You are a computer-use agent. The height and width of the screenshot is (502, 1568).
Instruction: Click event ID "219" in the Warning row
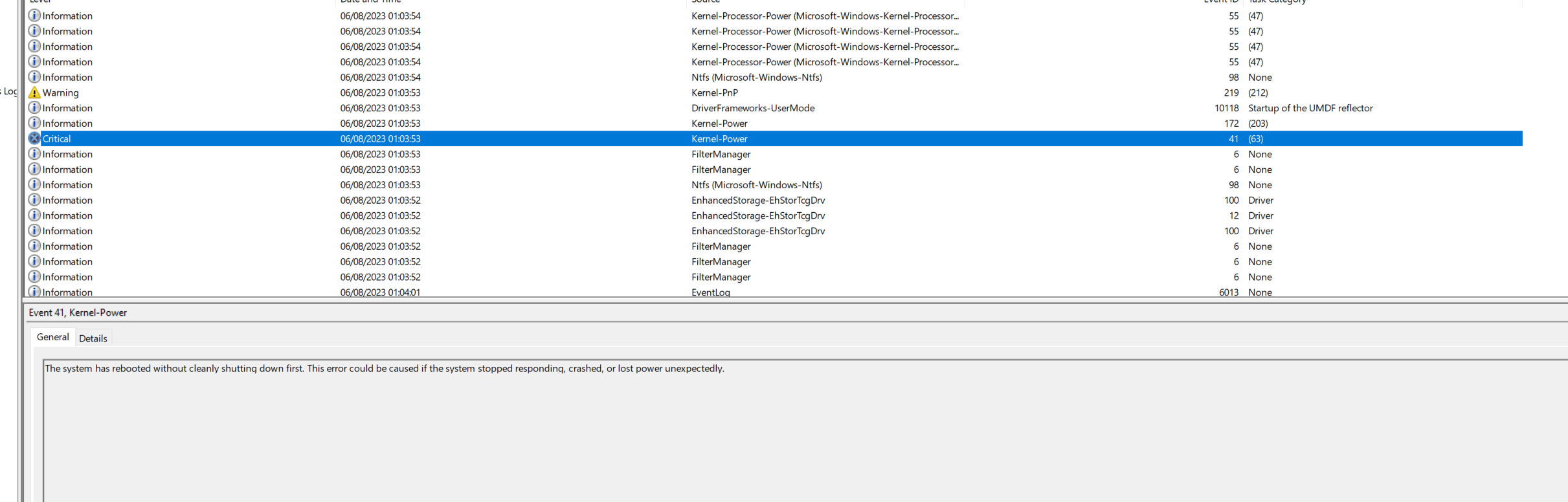(x=1231, y=93)
